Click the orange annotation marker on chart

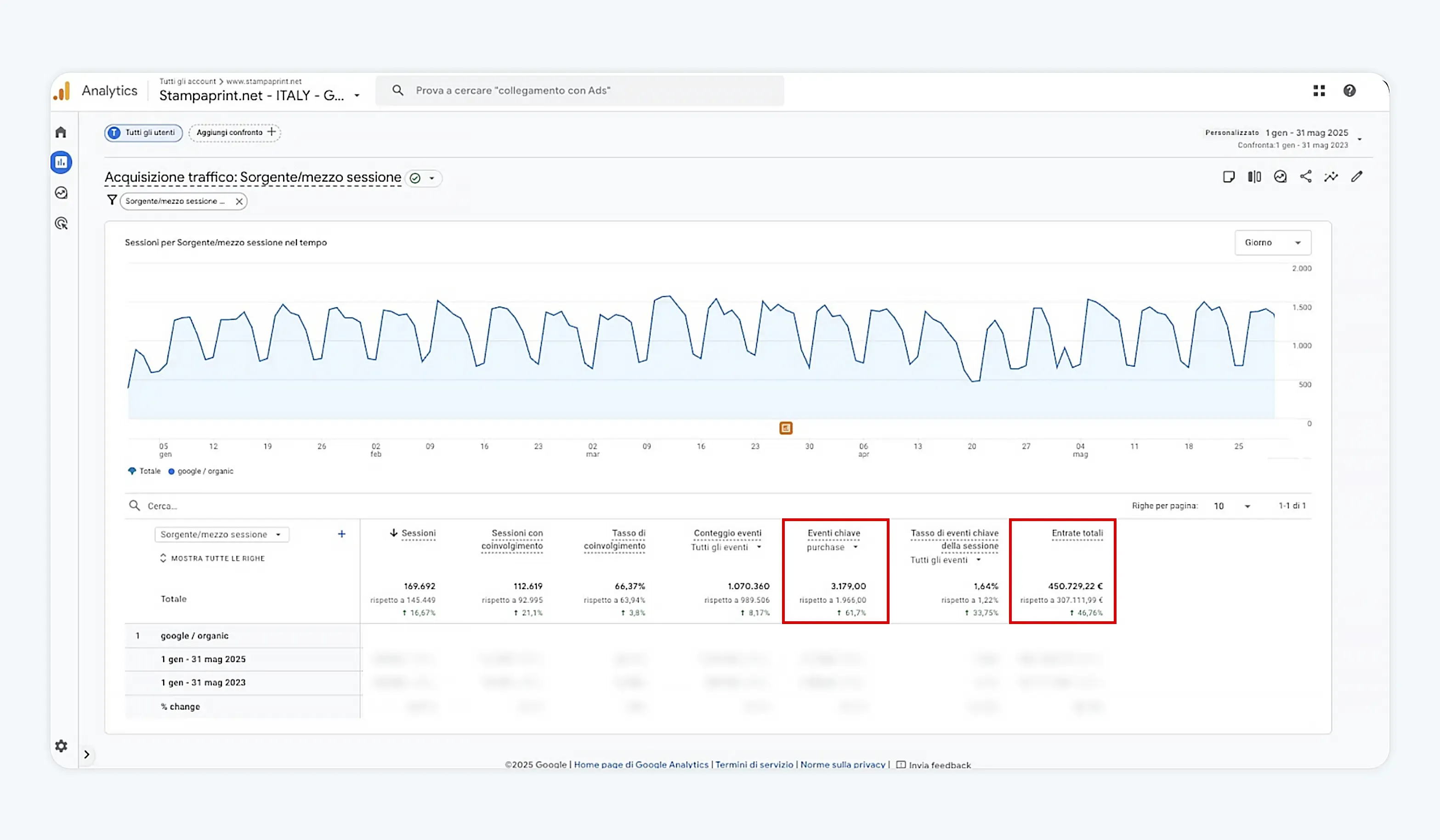786,428
